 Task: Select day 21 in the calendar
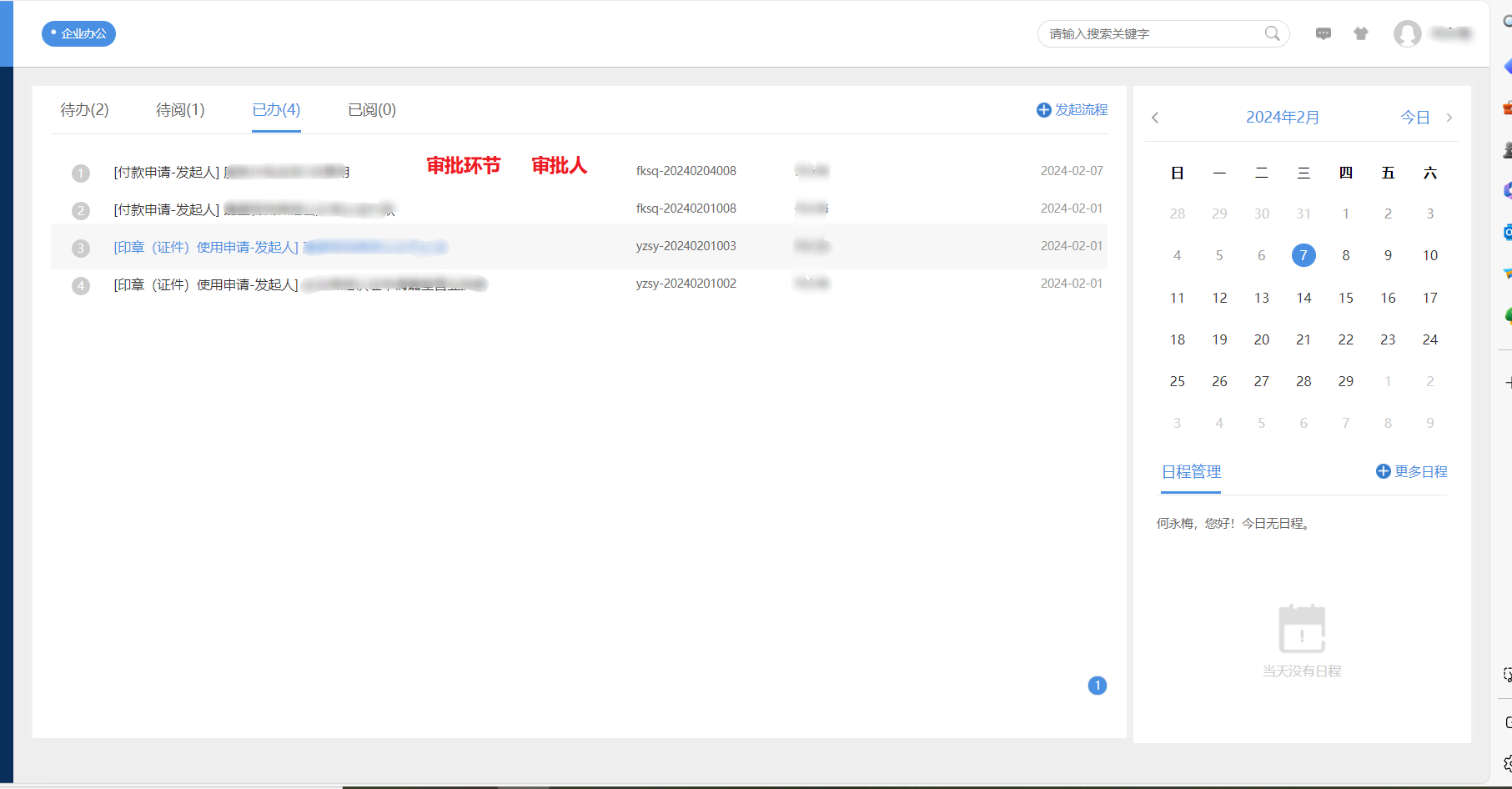click(1304, 339)
